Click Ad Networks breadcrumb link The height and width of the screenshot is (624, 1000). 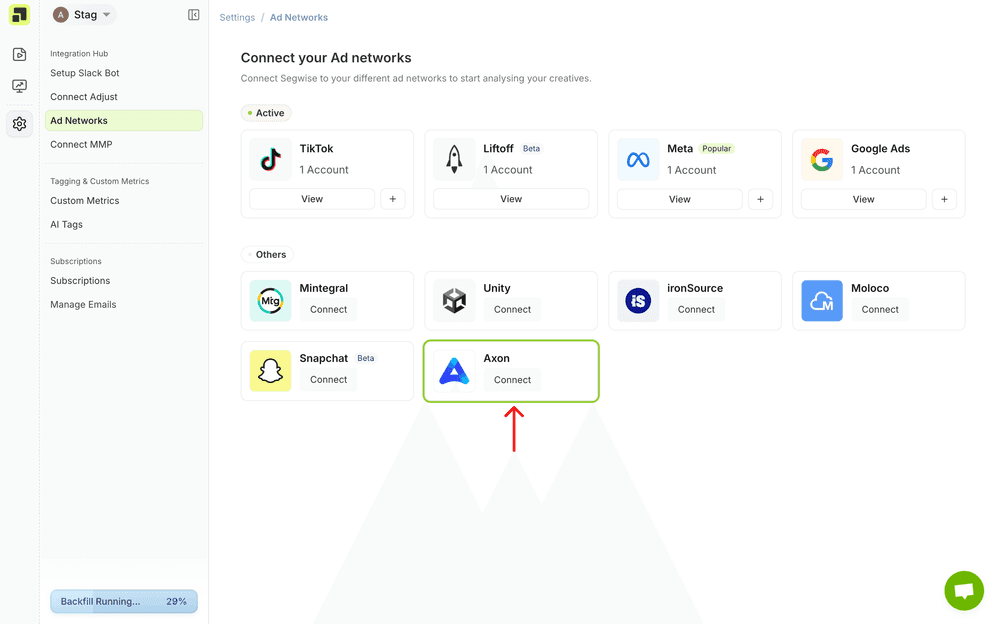[x=298, y=17]
